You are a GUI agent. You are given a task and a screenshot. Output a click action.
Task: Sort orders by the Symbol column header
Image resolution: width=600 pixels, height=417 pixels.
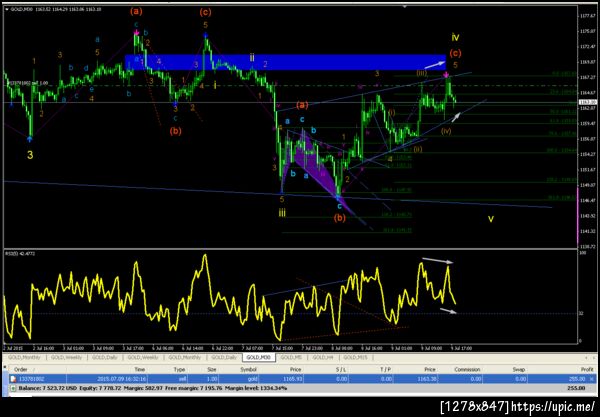click(x=248, y=369)
